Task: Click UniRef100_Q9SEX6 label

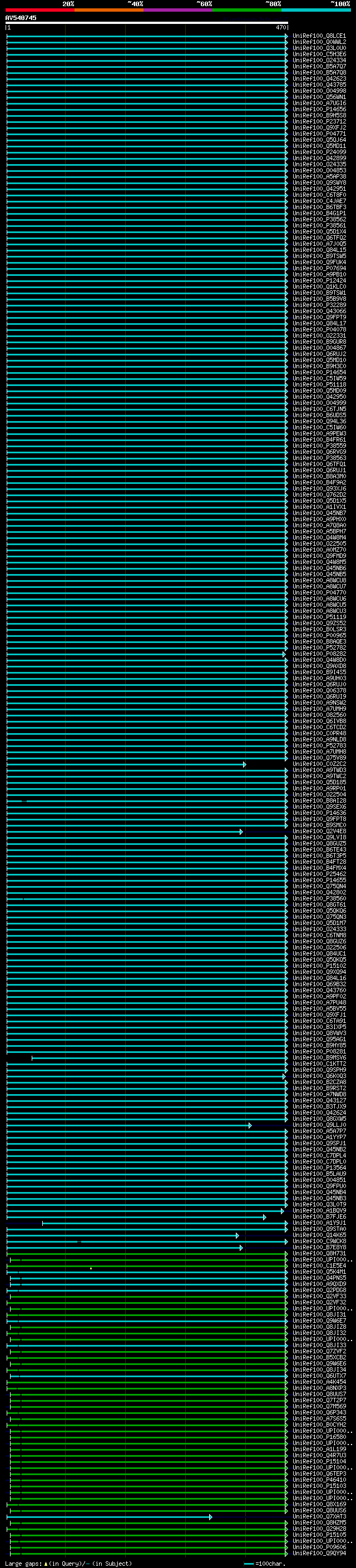Action: coord(319,807)
